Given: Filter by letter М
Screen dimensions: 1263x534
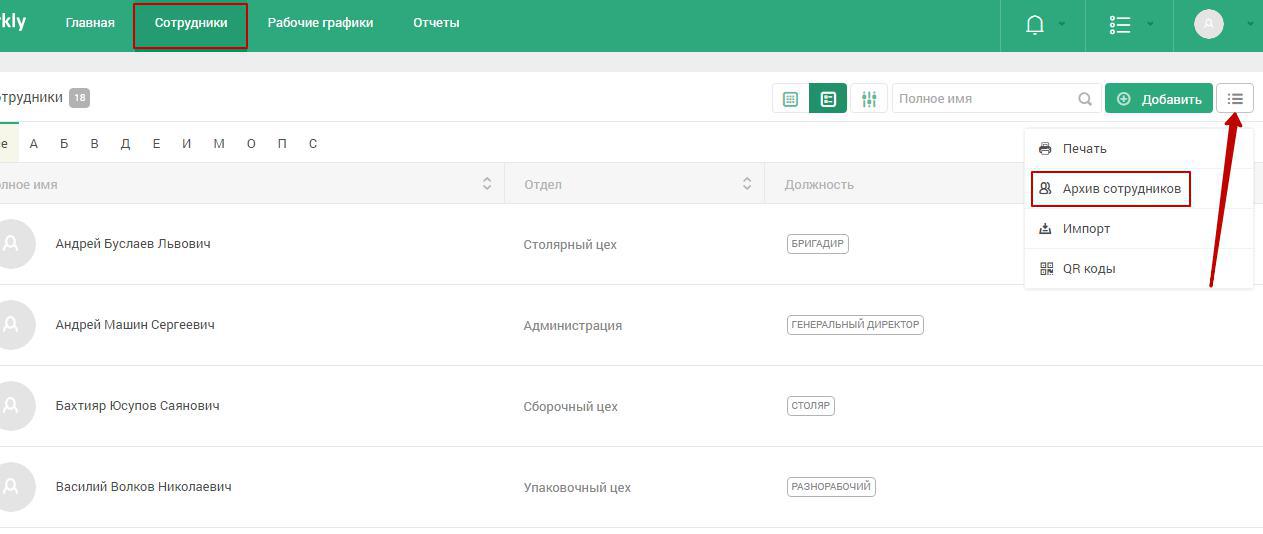Looking at the screenshot, I should [x=219, y=144].
